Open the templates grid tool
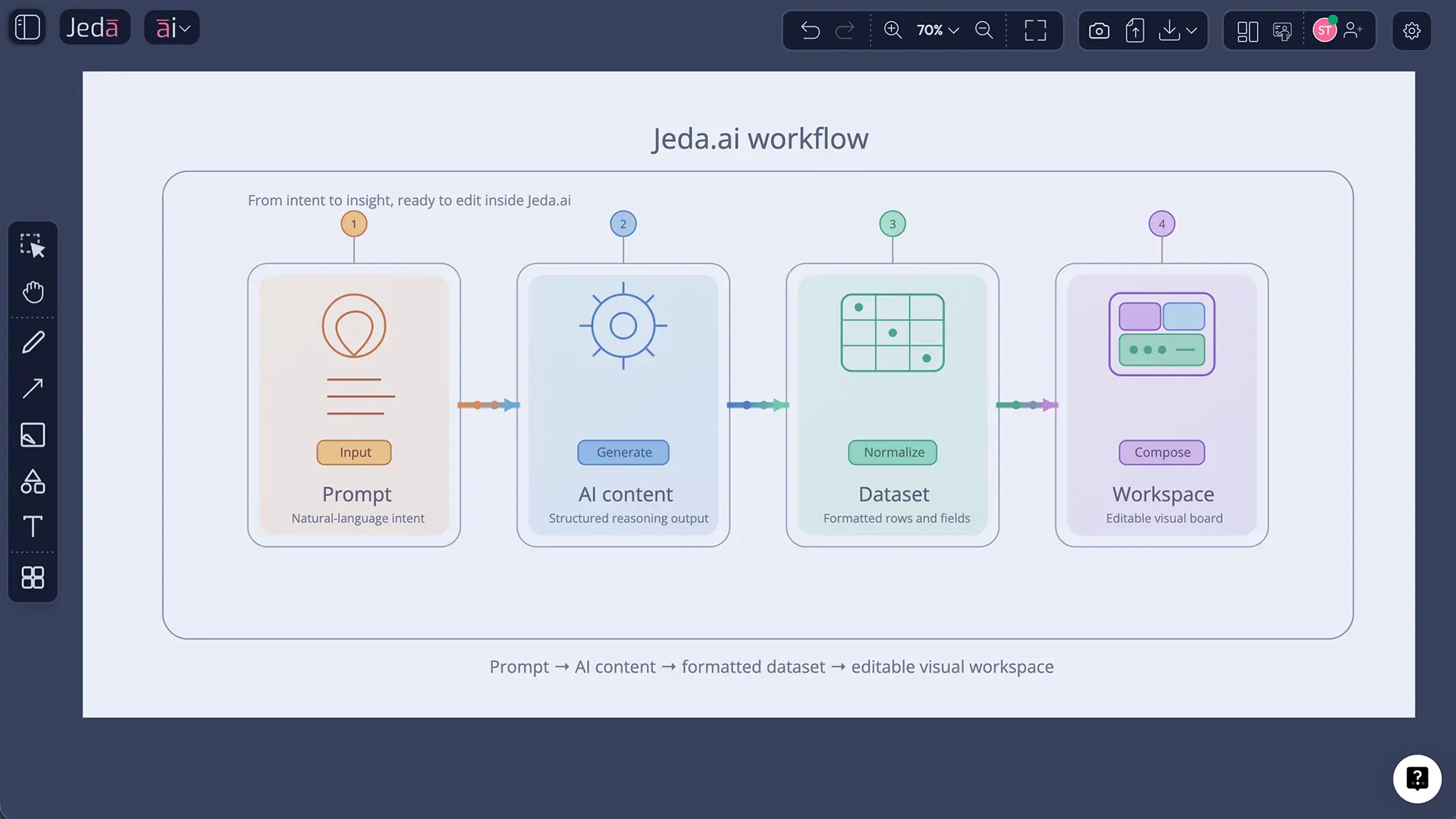1456x819 pixels. click(x=33, y=578)
